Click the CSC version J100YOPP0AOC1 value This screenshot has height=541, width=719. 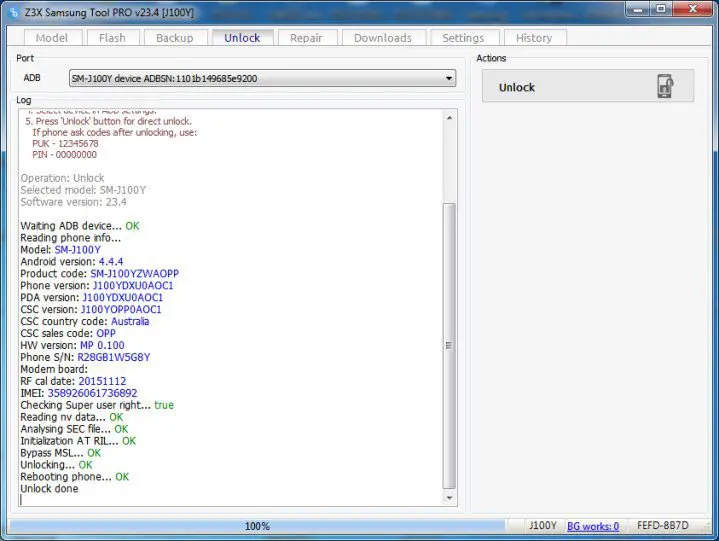(121, 309)
